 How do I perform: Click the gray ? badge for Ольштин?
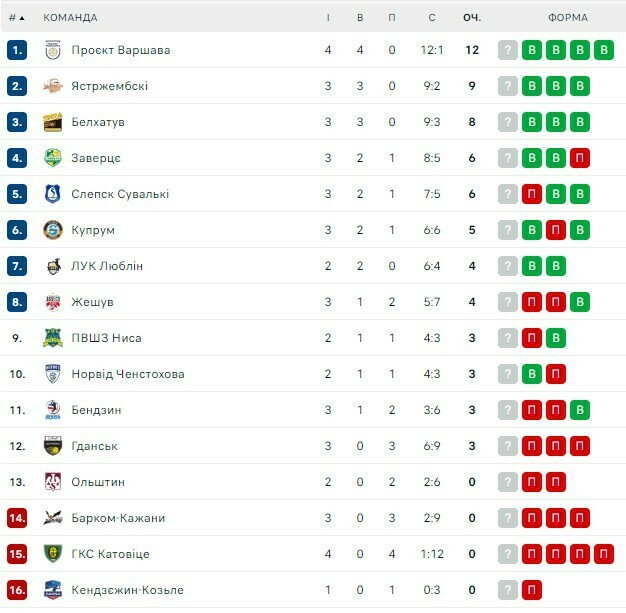508,482
